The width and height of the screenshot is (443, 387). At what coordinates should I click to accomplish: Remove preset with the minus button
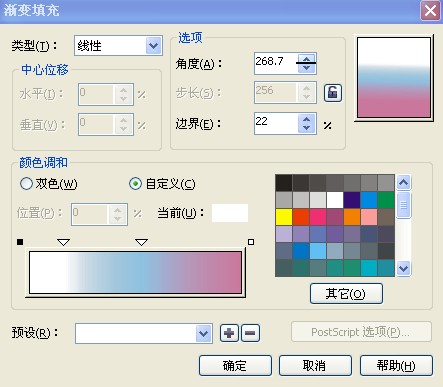[x=250, y=333]
